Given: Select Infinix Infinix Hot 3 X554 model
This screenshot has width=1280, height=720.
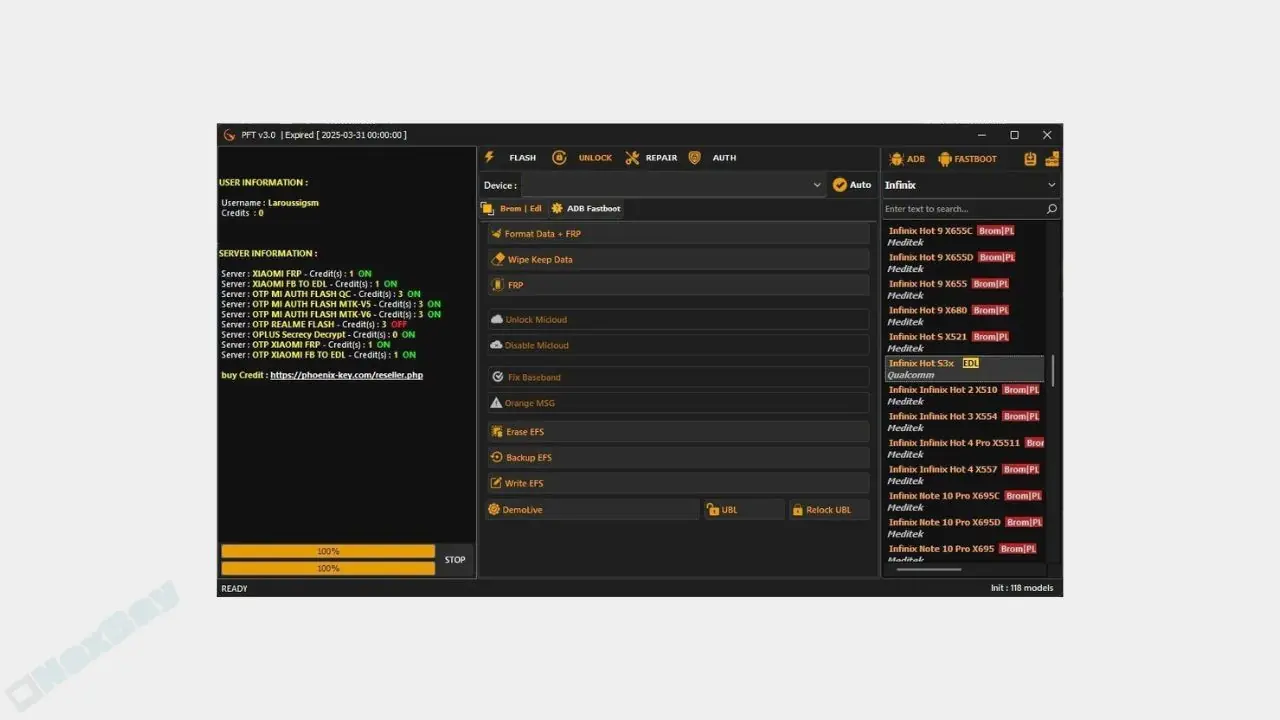Looking at the screenshot, I should (x=964, y=422).
